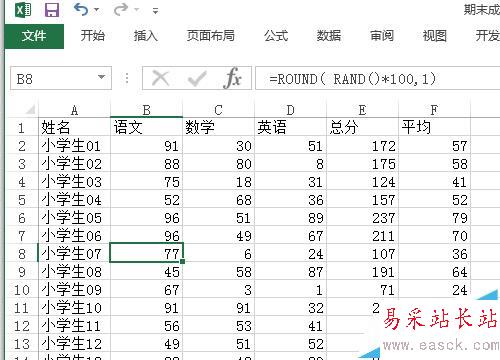The image size is (500, 360).
Task: Undo the last action
Action: click(81, 10)
